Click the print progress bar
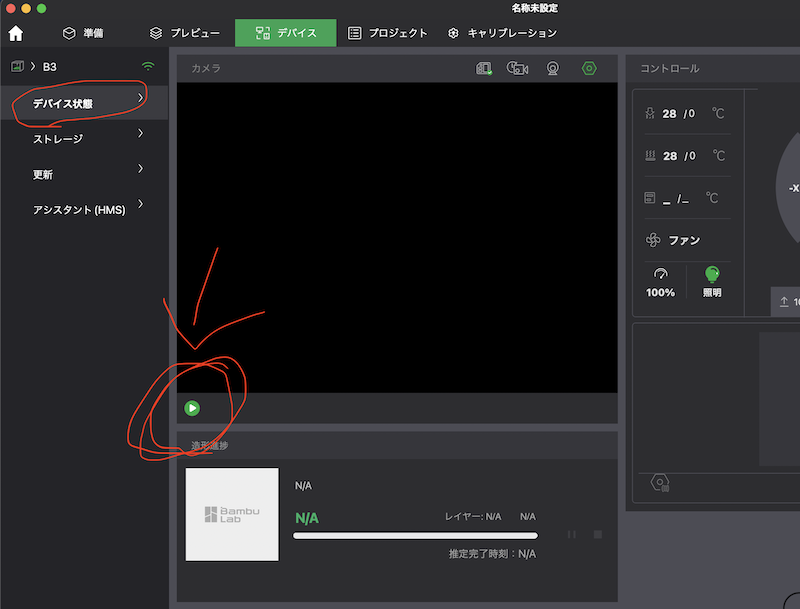800x609 pixels. tap(415, 536)
